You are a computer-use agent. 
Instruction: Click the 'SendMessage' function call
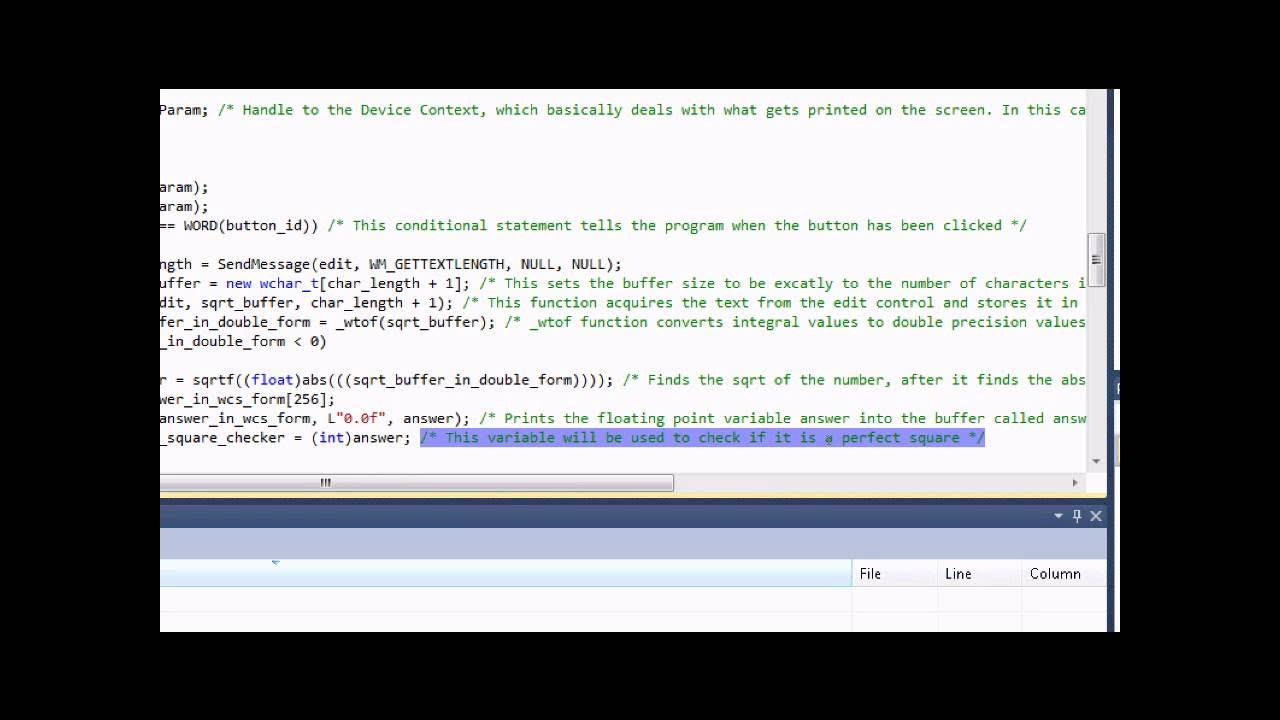(264, 265)
